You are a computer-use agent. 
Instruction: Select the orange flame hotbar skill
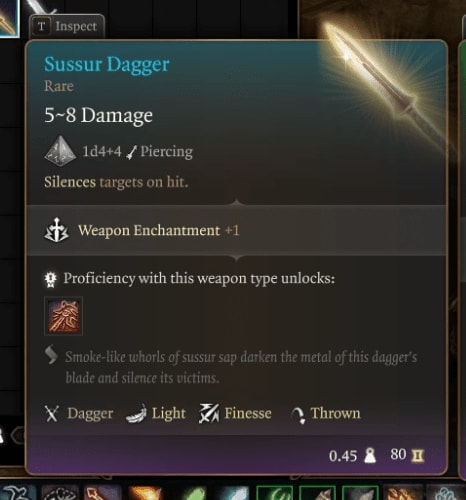144,493
